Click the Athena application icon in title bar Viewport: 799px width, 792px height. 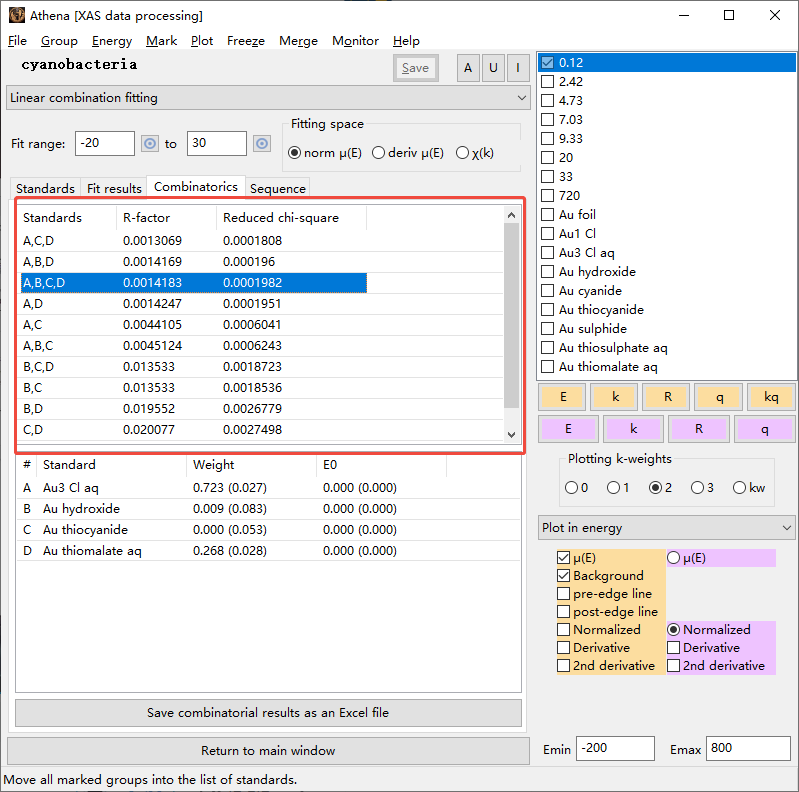click(x=17, y=15)
